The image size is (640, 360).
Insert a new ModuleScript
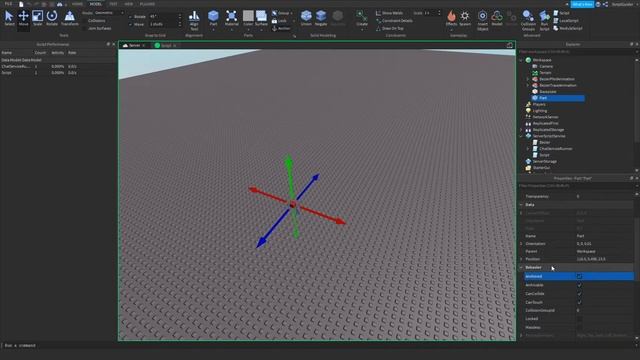click(567, 28)
